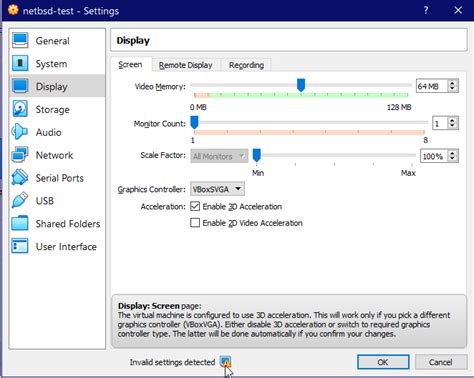This screenshot has height=378, width=474.
Task: Click the Invalid settings detected text
Action: (172, 362)
